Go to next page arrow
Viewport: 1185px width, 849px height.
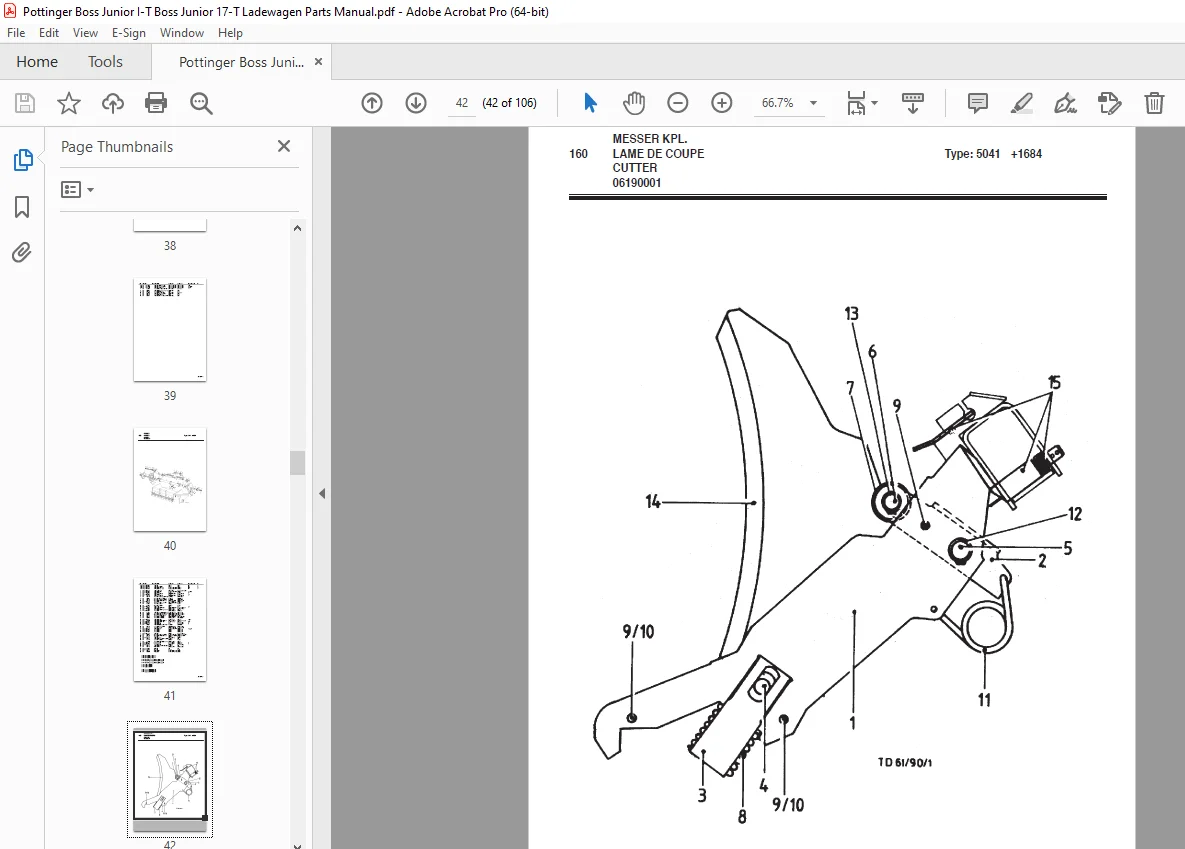[x=416, y=103]
